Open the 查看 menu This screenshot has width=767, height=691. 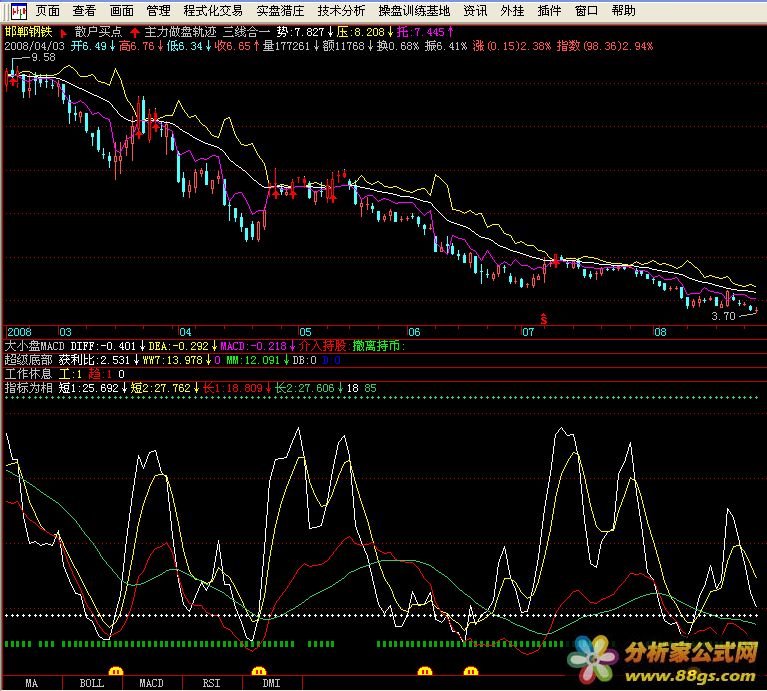point(84,11)
